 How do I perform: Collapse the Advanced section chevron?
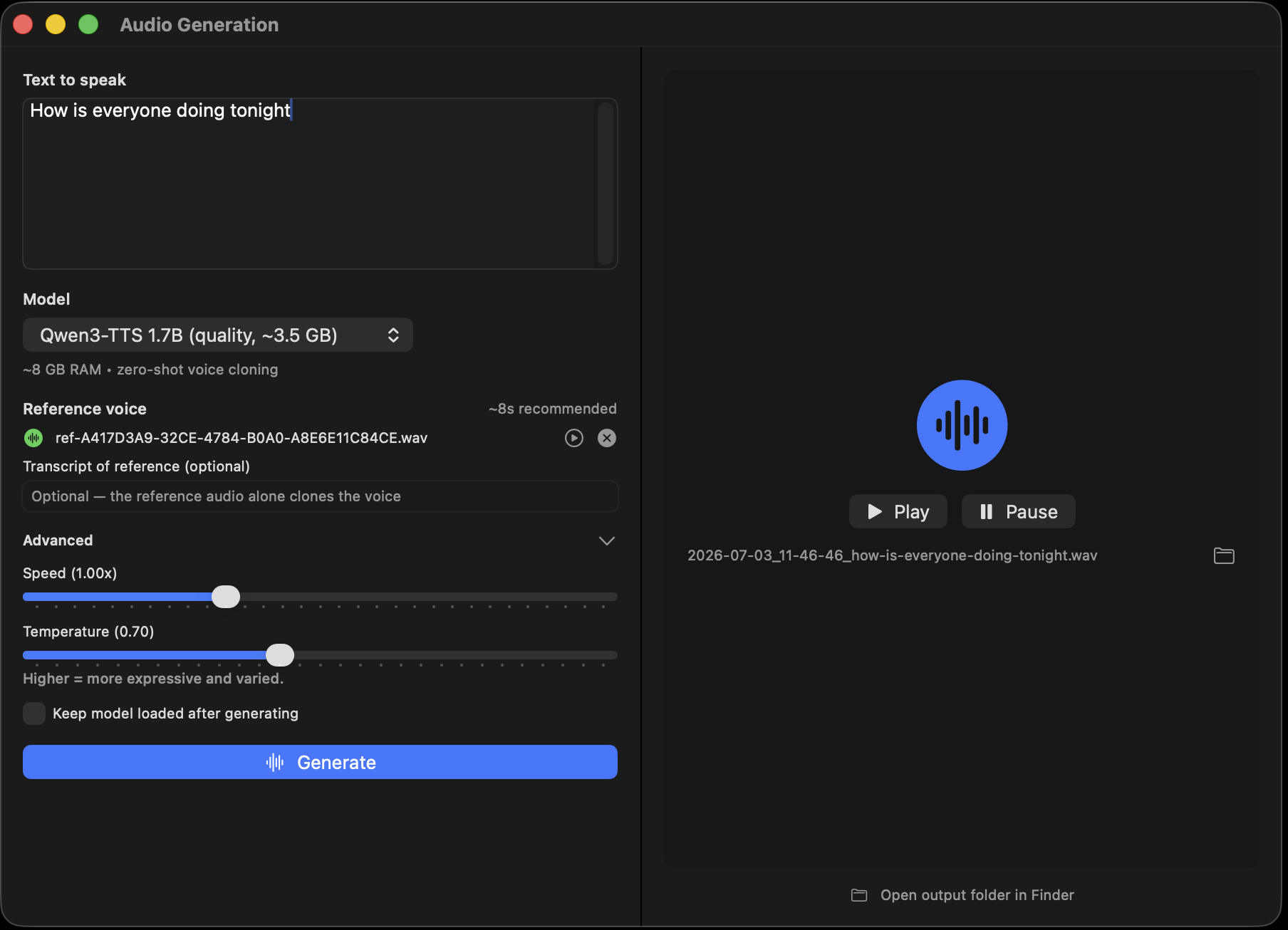pyautogui.click(x=607, y=540)
